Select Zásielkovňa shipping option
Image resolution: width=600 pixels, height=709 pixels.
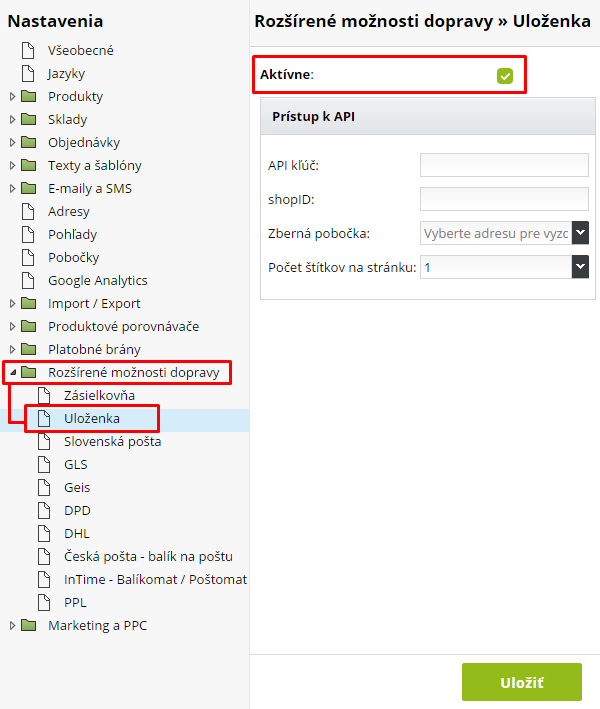(x=99, y=395)
